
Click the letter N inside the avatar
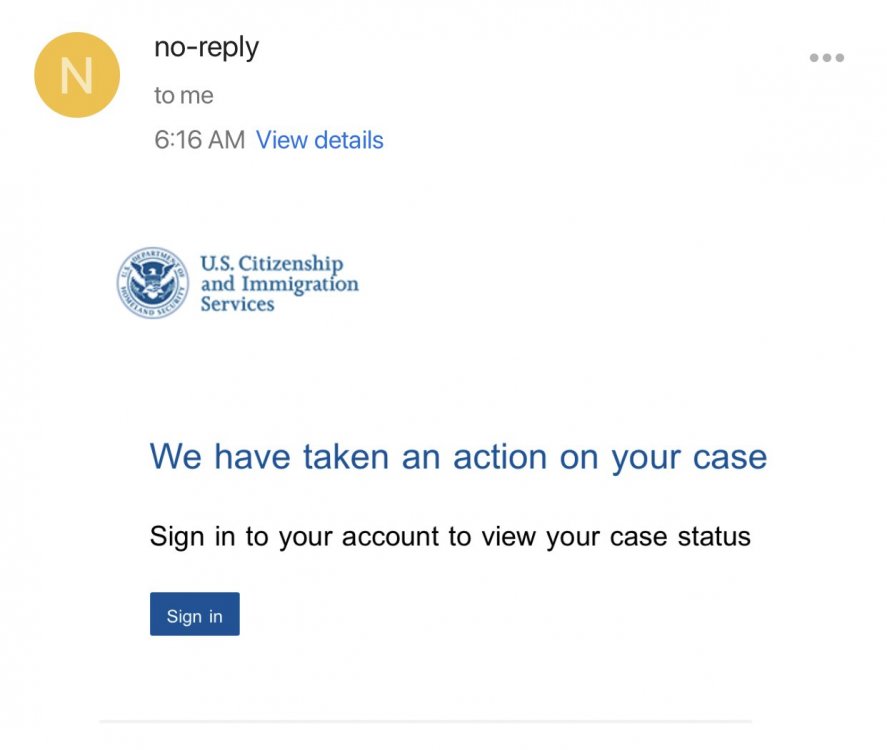coord(77,76)
